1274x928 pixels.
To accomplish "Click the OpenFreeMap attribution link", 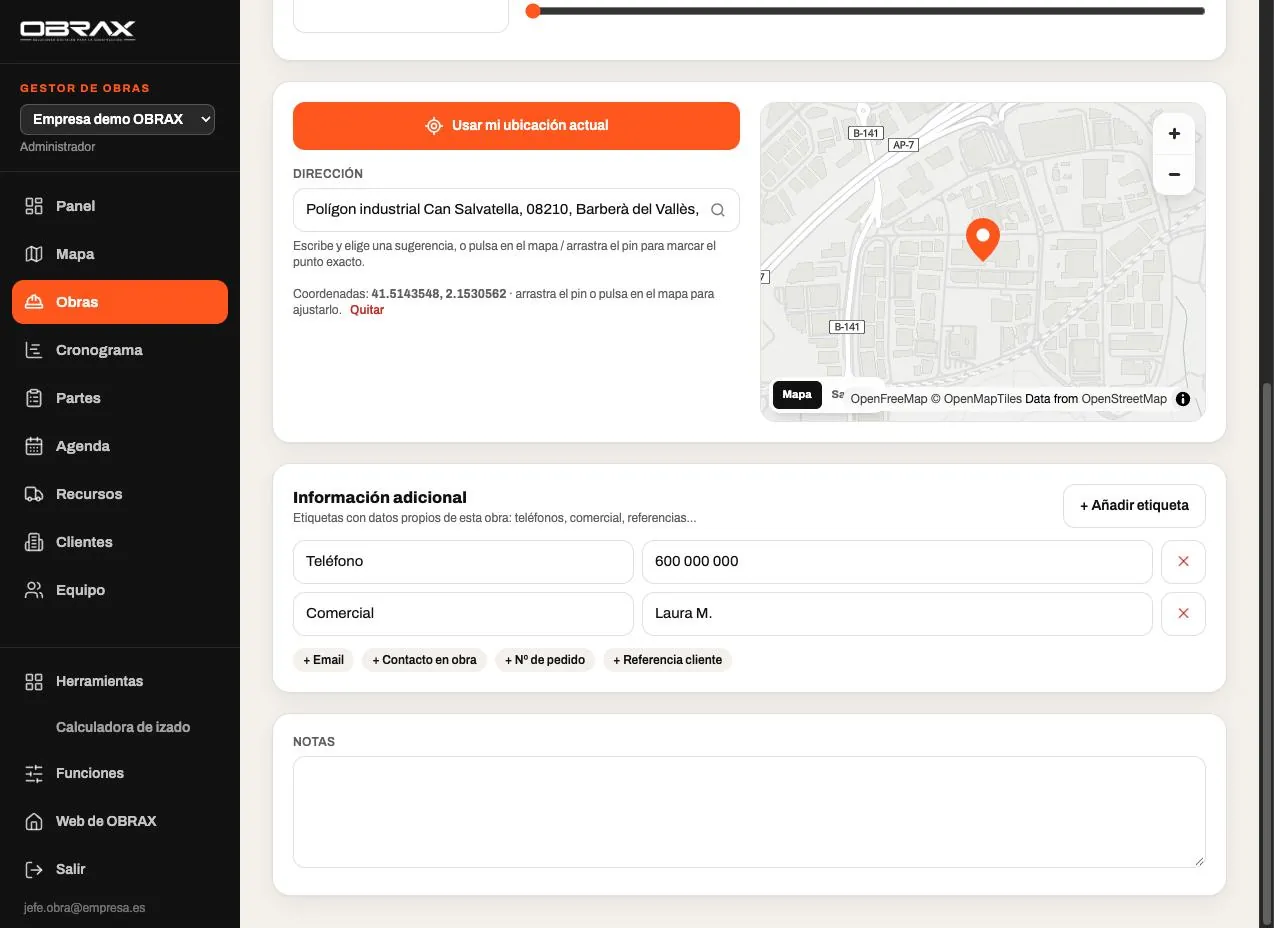I will coord(889,399).
